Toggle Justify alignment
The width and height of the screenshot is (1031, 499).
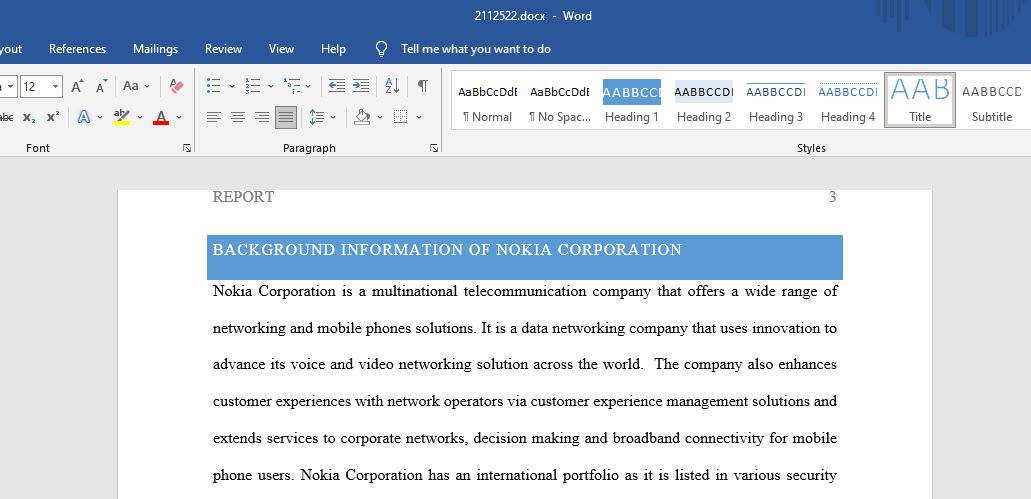pyautogui.click(x=285, y=118)
